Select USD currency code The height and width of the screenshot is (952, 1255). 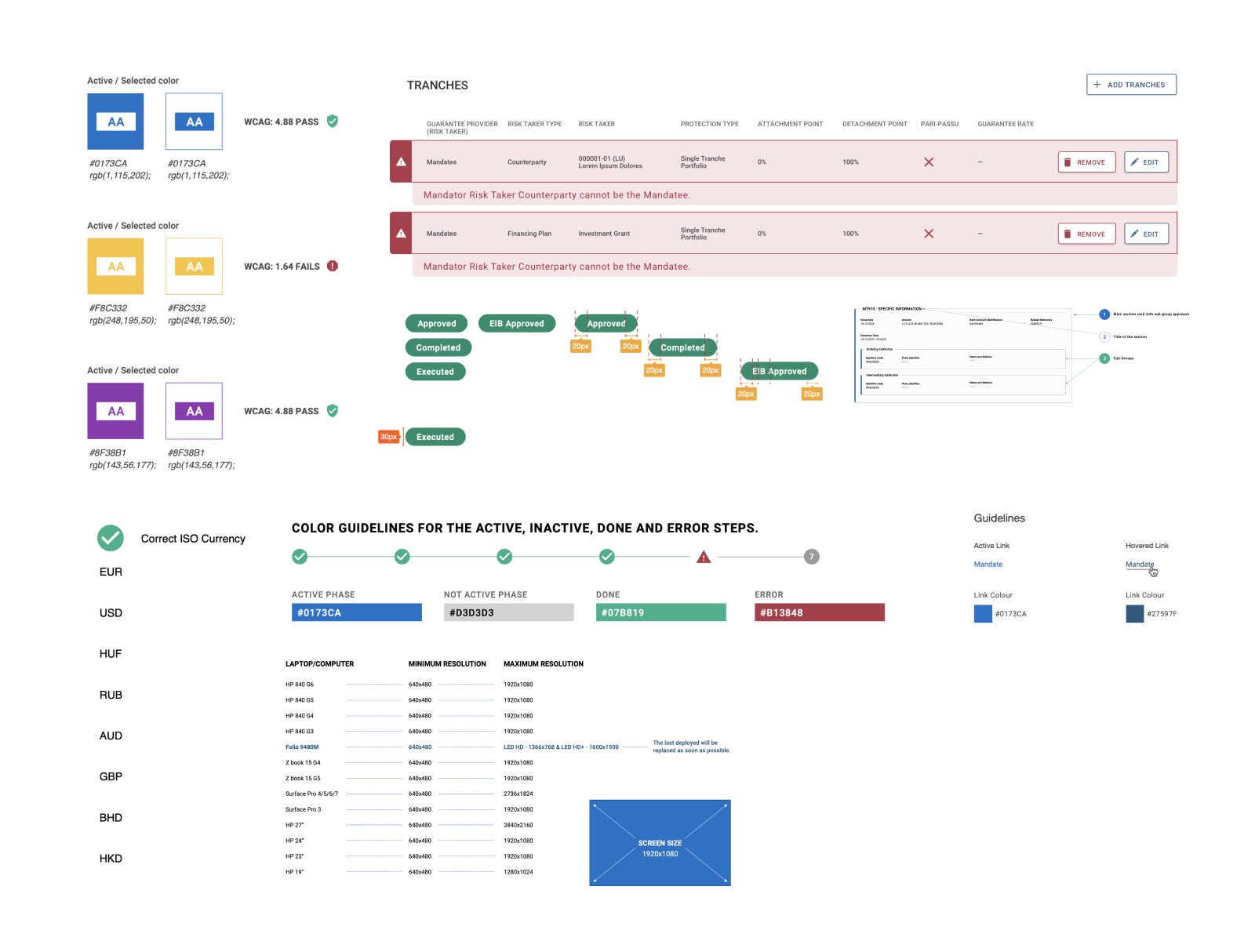point(111,613)
